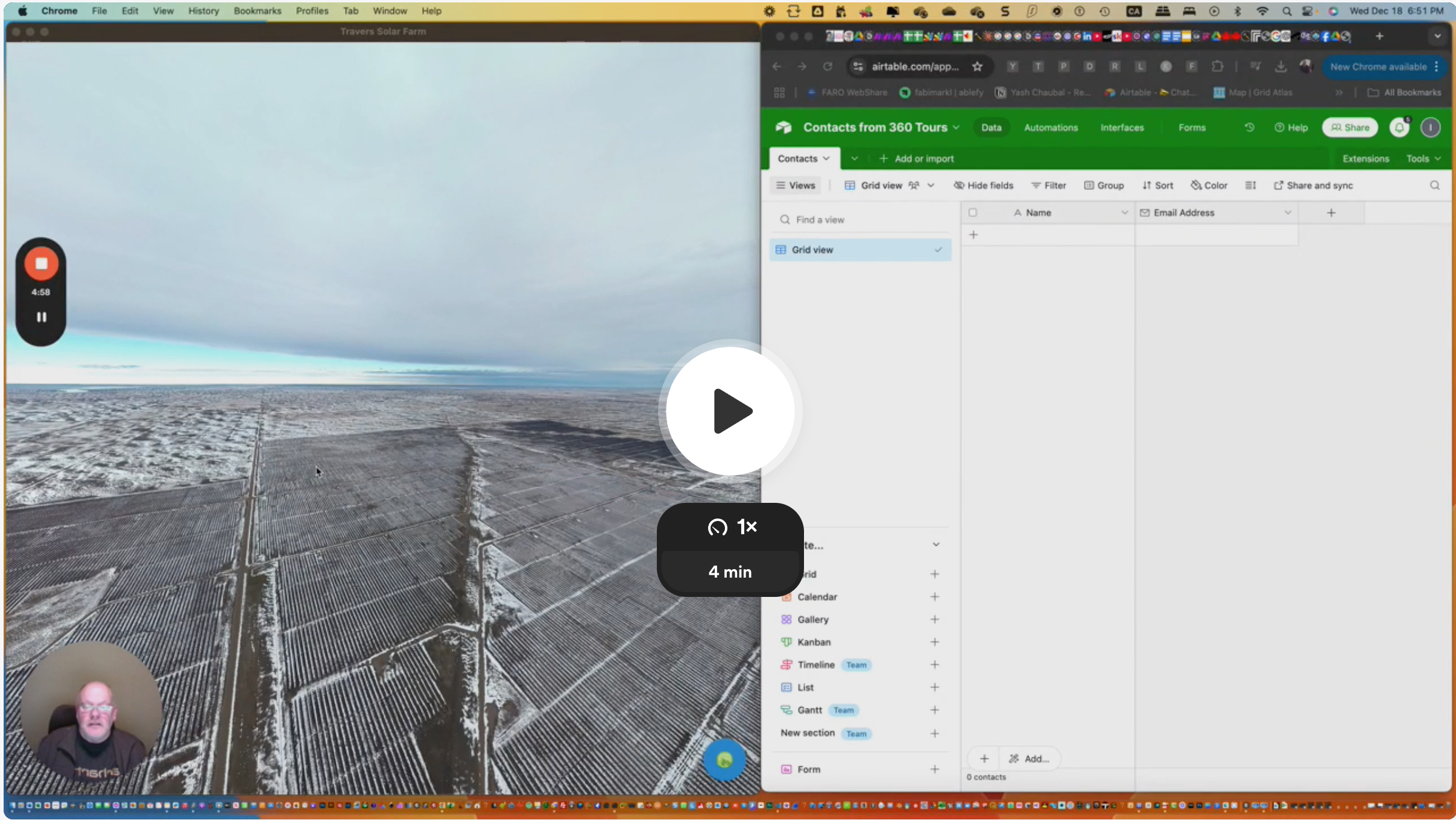Bookmark the page with the star icon
The image size is (1456, 820).
(x=977, y=66)
